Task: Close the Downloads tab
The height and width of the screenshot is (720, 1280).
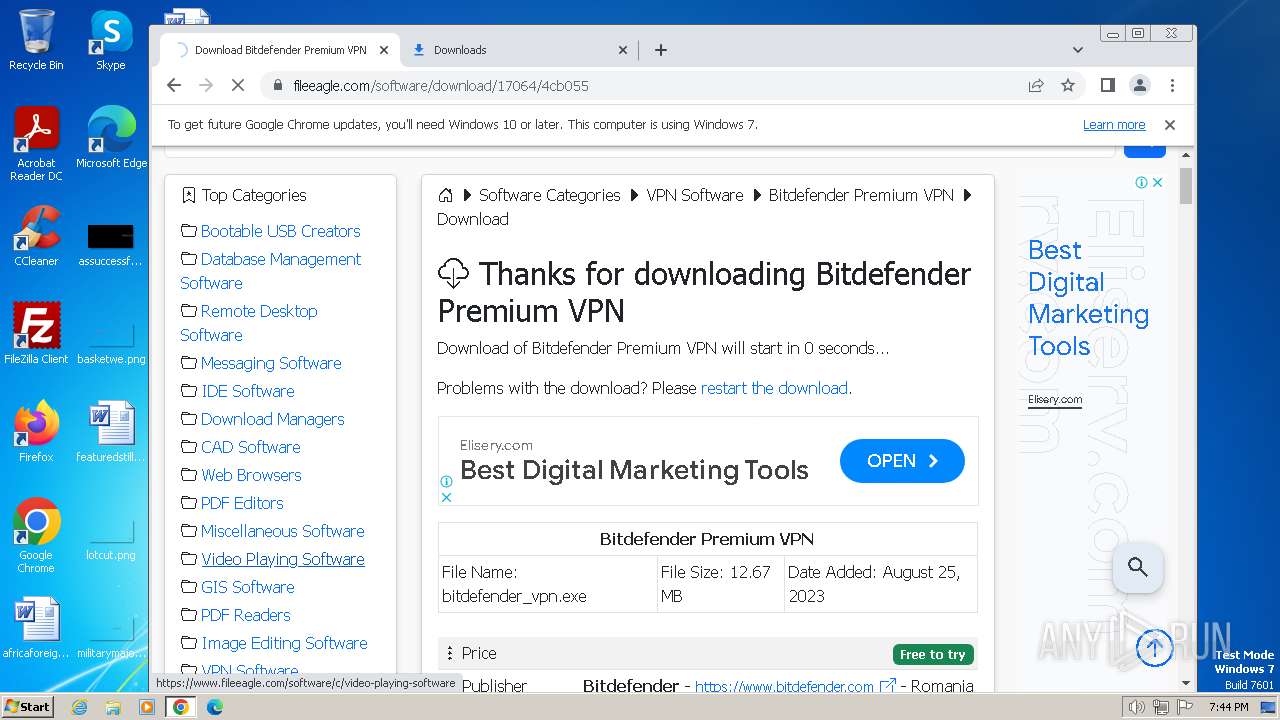Action: tap(623, 50)
